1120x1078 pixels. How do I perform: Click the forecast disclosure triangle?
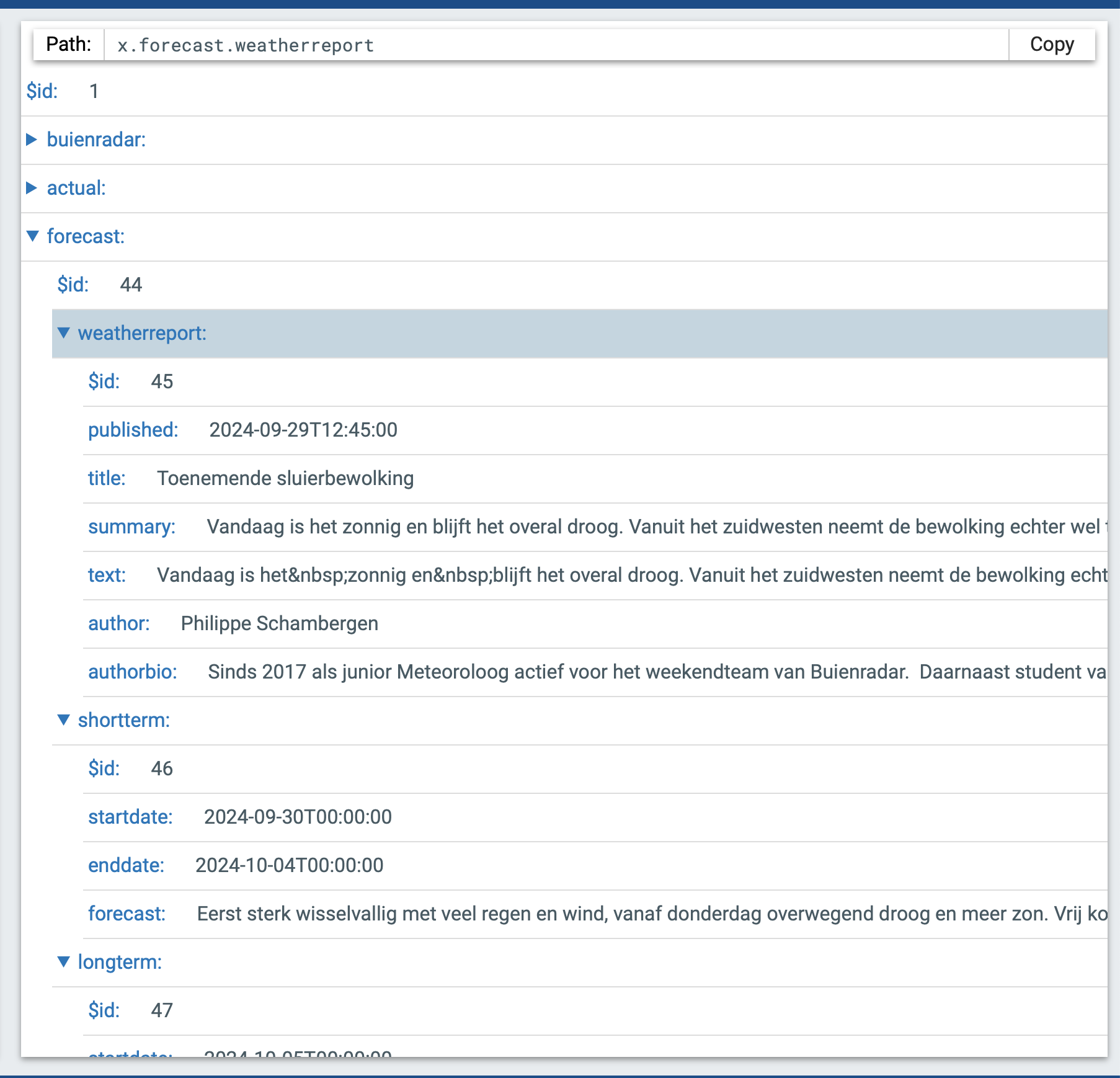click(33, 236)
